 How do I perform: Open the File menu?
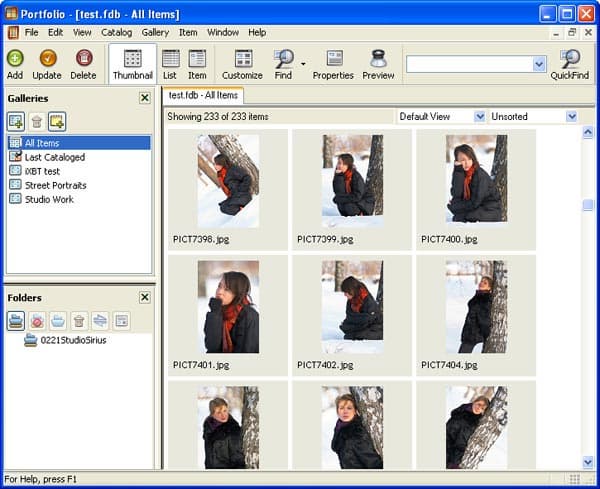tap(31, 33)
